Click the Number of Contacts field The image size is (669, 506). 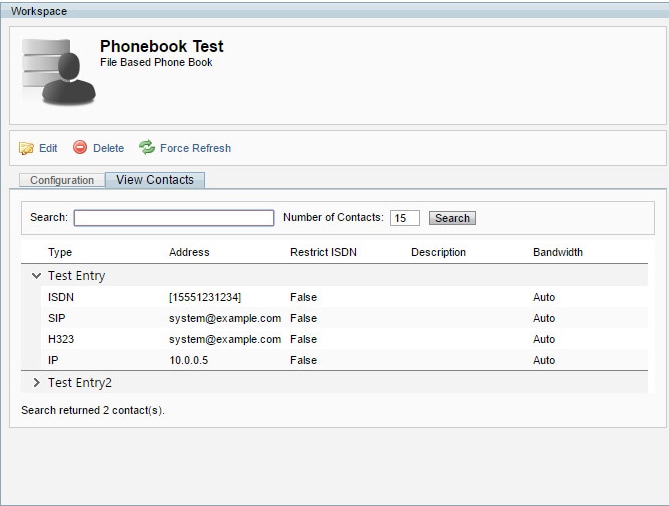tap(404, 218)
